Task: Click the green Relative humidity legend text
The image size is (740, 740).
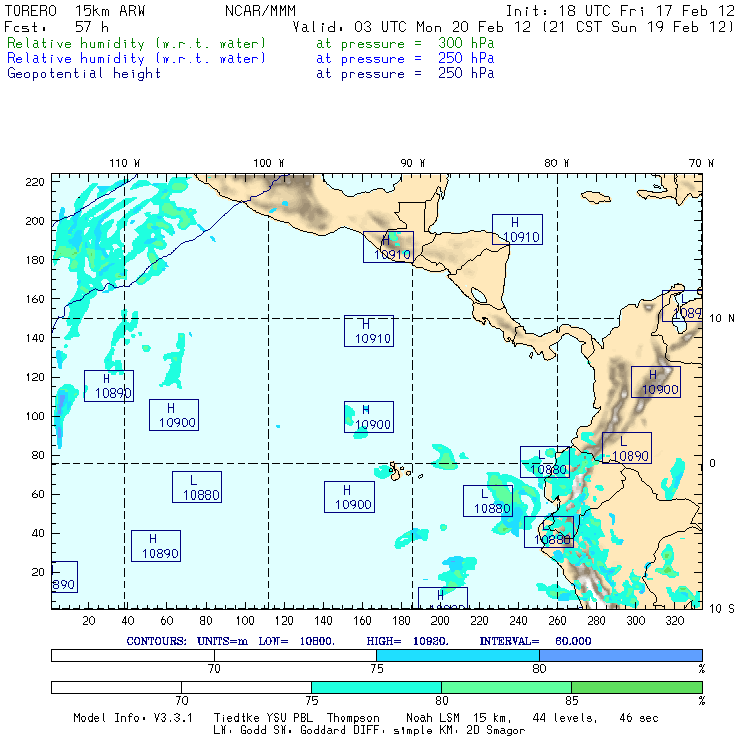Action: [x=137, y=44]
